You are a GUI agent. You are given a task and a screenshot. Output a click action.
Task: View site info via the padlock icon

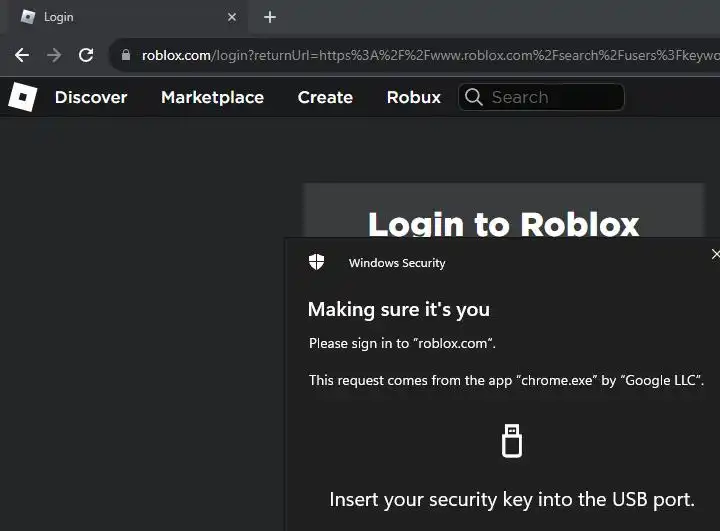pos(126,55)
